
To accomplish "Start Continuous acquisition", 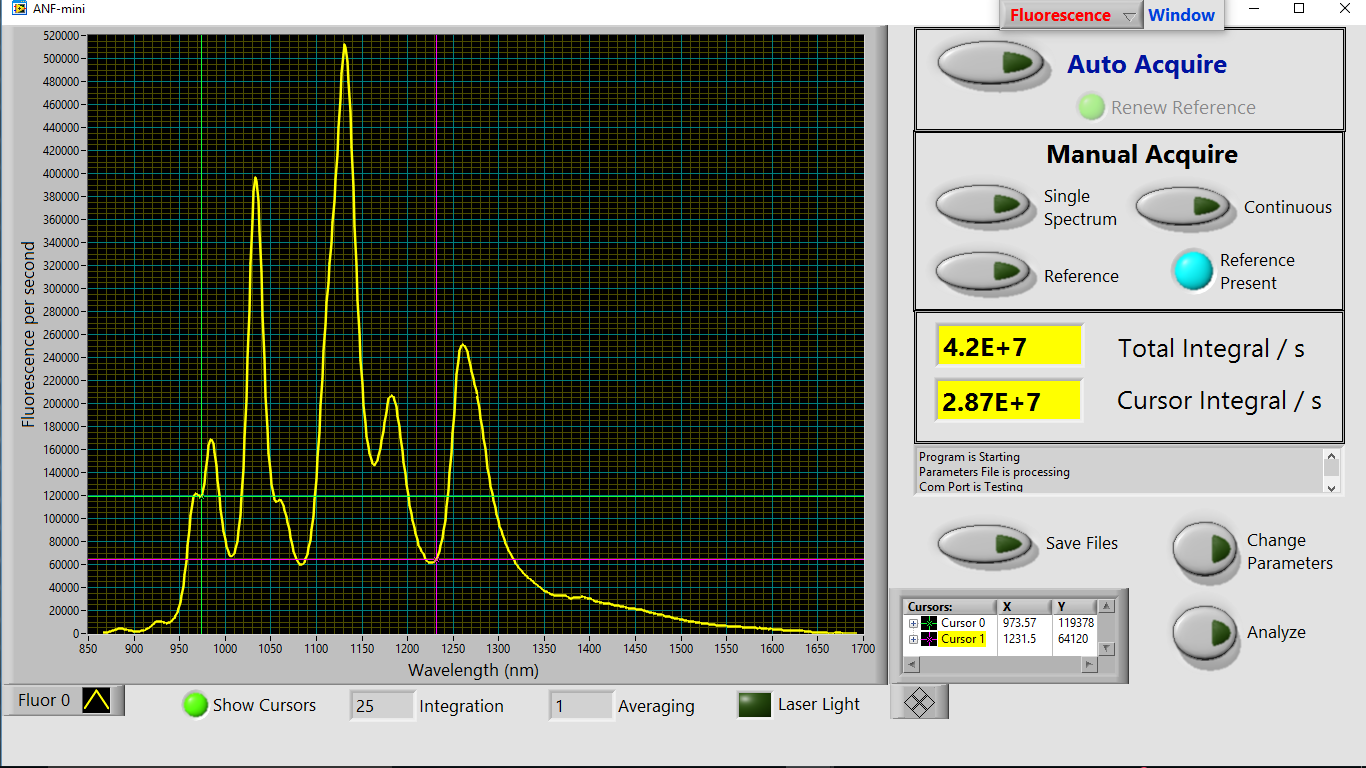I will pyautogui.click(x=1184, y=206).
